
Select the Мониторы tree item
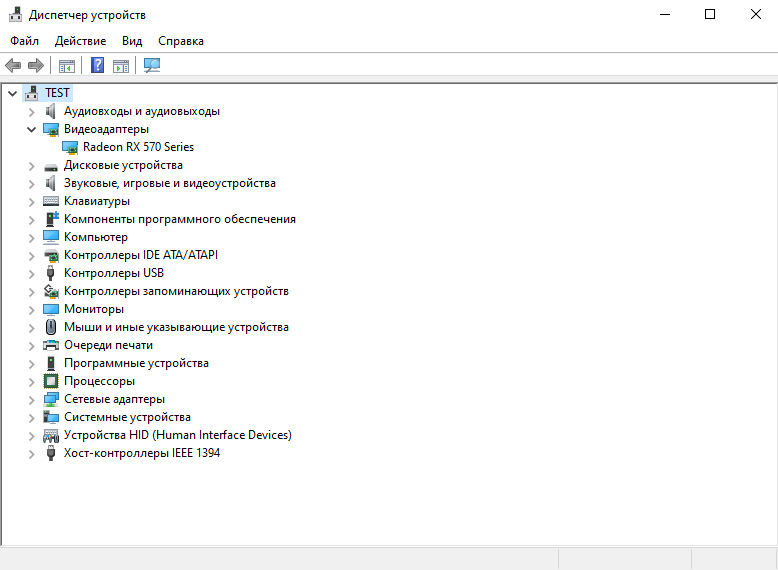click(x=94, y=309)
